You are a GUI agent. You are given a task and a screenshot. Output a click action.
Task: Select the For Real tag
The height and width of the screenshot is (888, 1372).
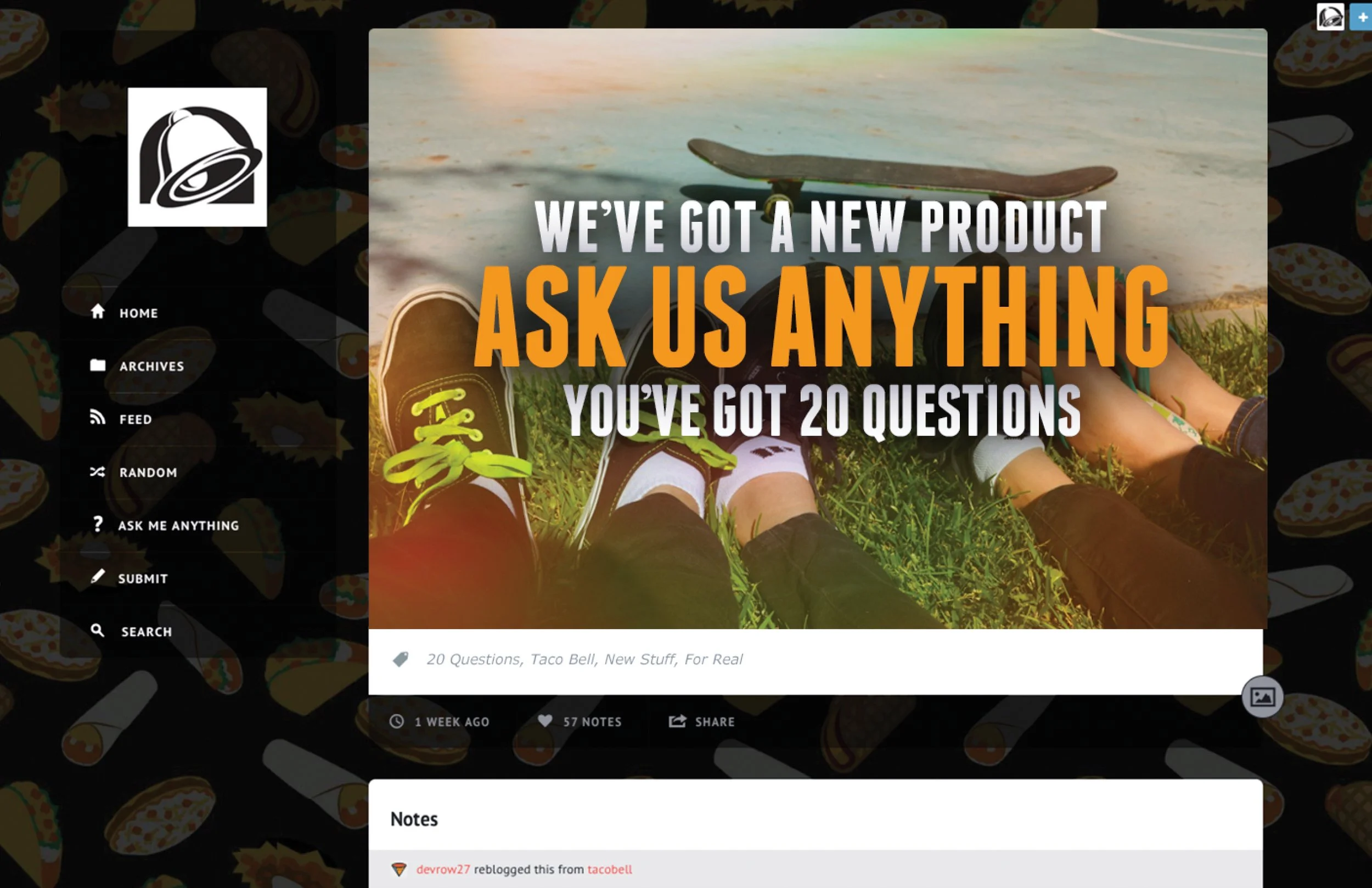coord(713,659)
